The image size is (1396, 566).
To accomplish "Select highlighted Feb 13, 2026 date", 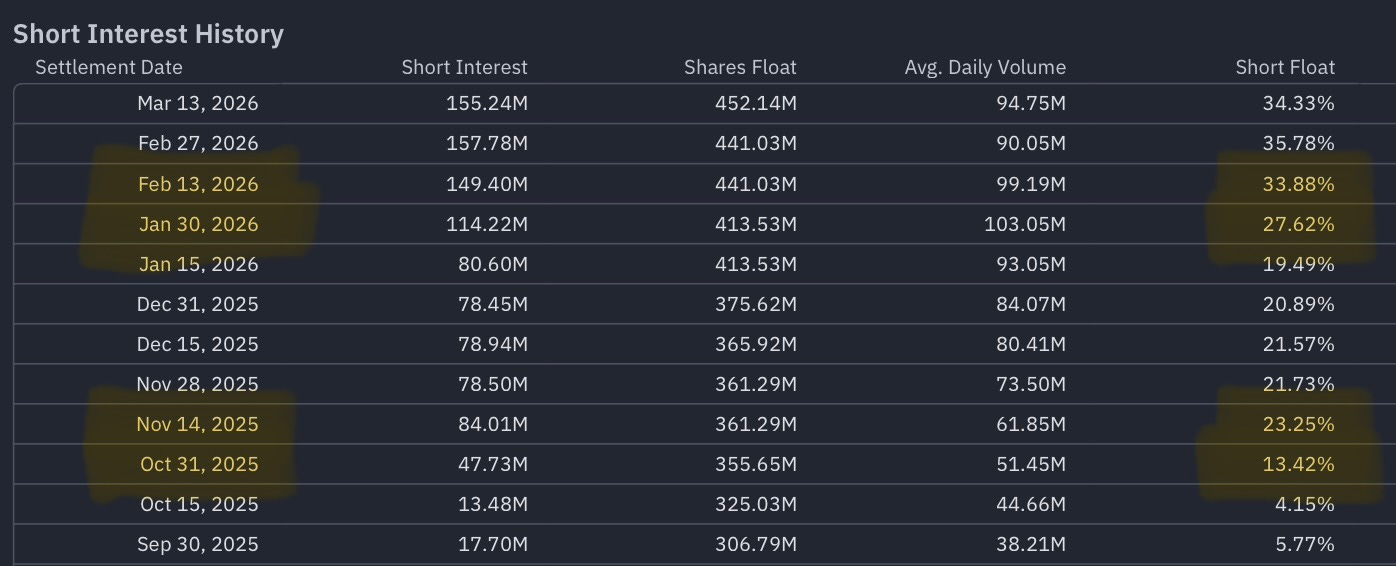I will tap(198, 184).
